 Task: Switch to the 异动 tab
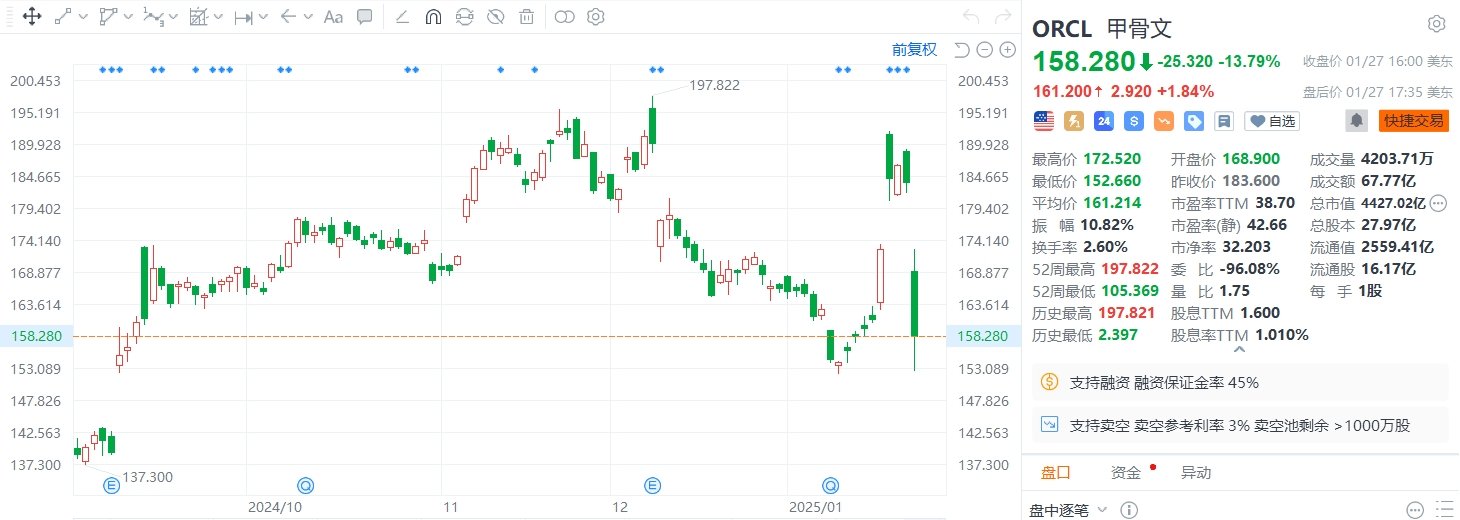pyautogui.click(x=1196, y=472)
